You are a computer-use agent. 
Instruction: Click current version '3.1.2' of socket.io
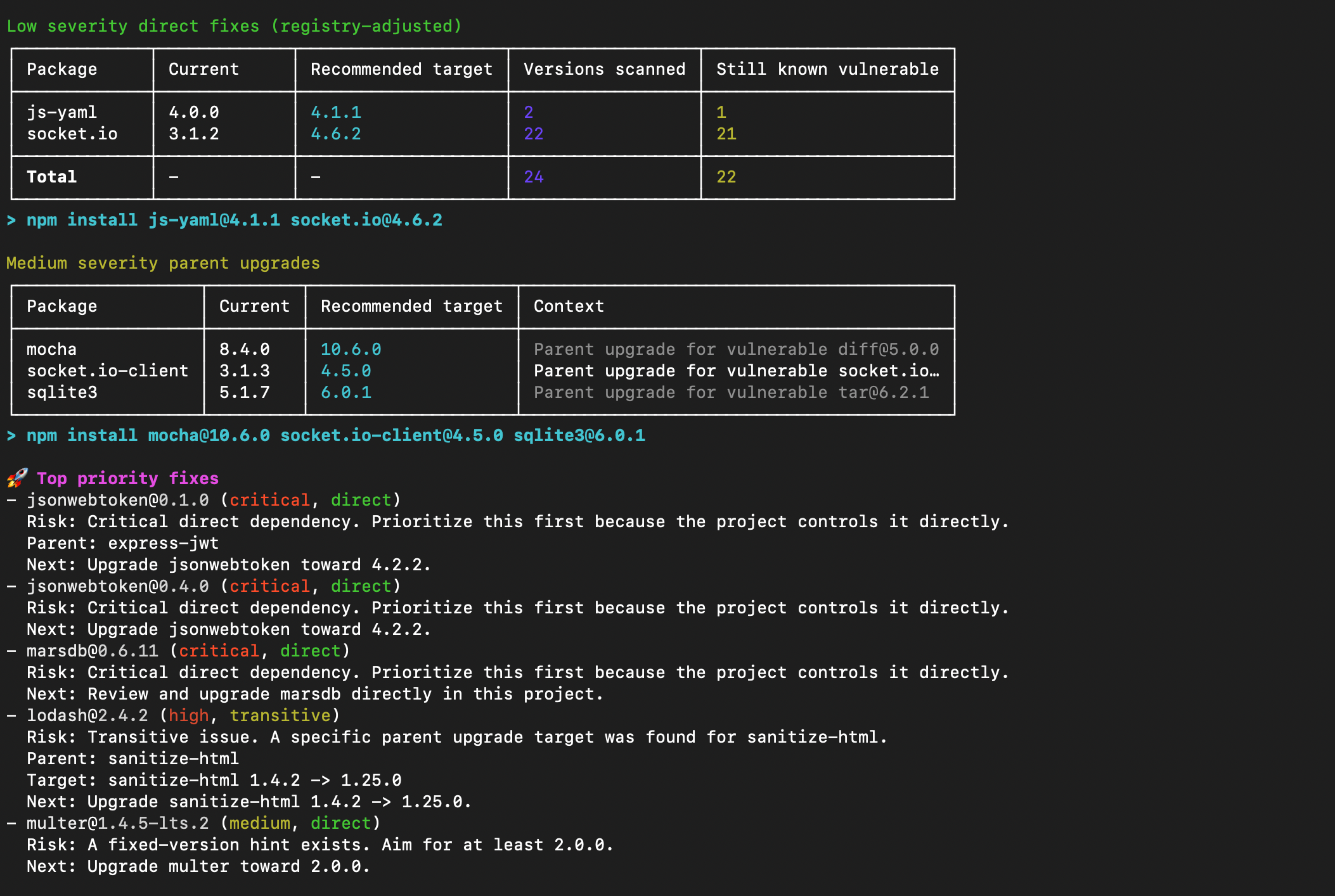coord(194,134)
